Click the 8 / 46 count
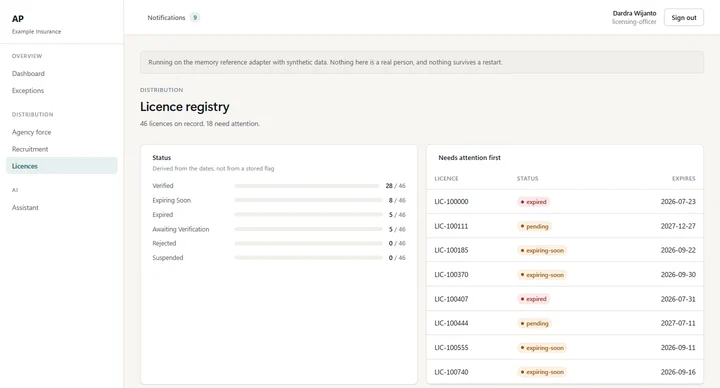 [397, 200]
